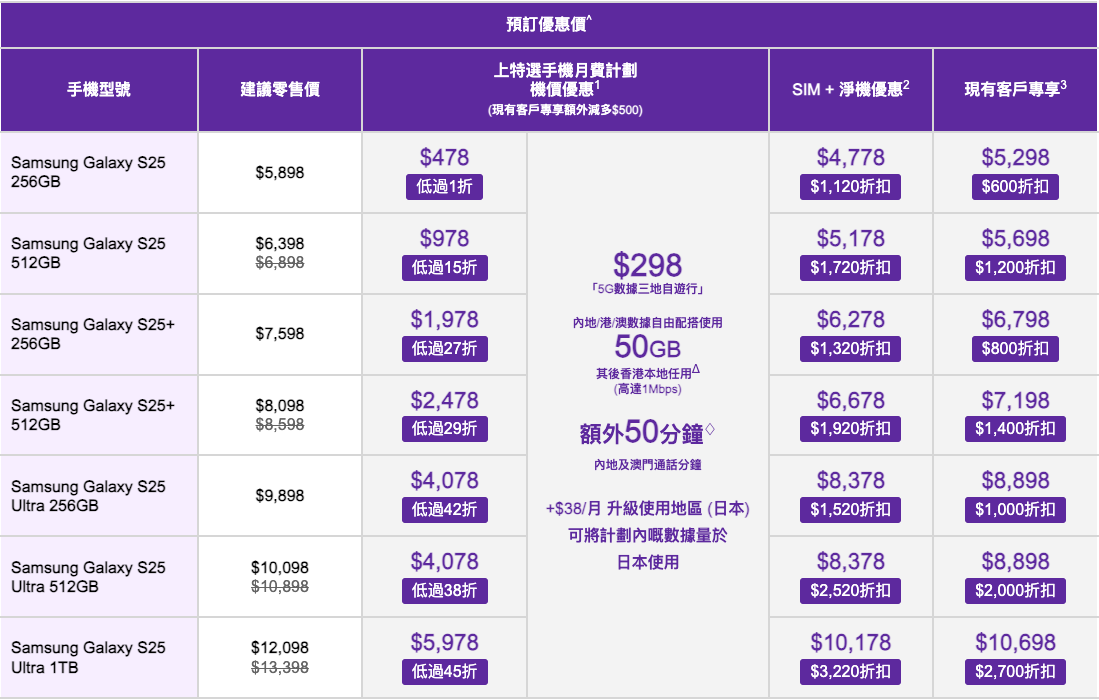The image size is (1099, 700).
Task: Click the $1,120折扣 SIM offer badge
Action: pyautogui.click(x=850, y=187)
